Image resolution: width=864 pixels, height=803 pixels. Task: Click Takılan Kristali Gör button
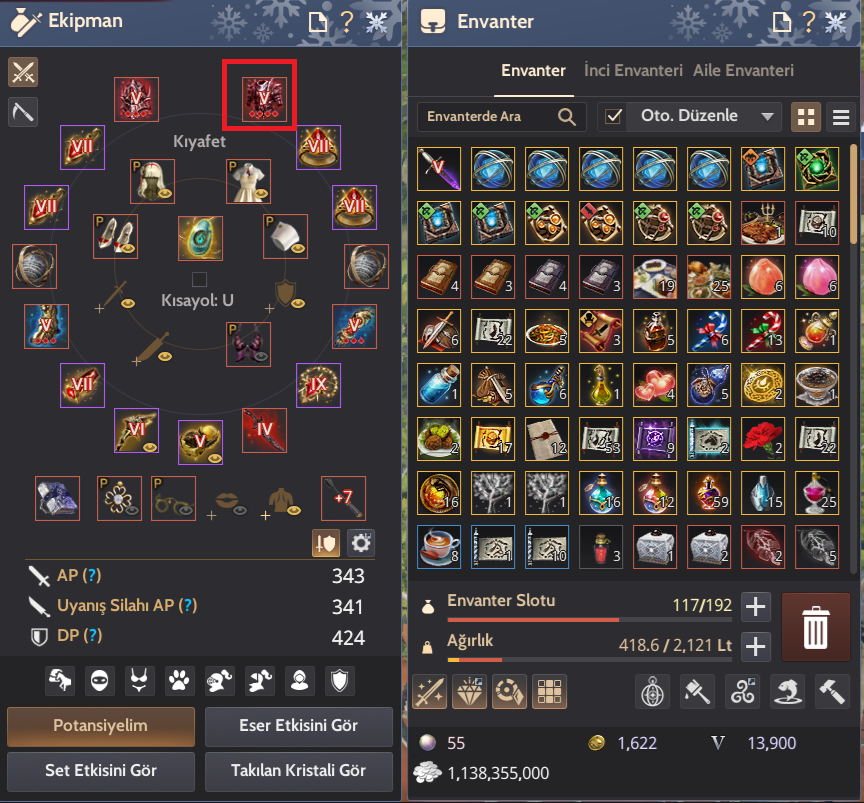(298, 770)
